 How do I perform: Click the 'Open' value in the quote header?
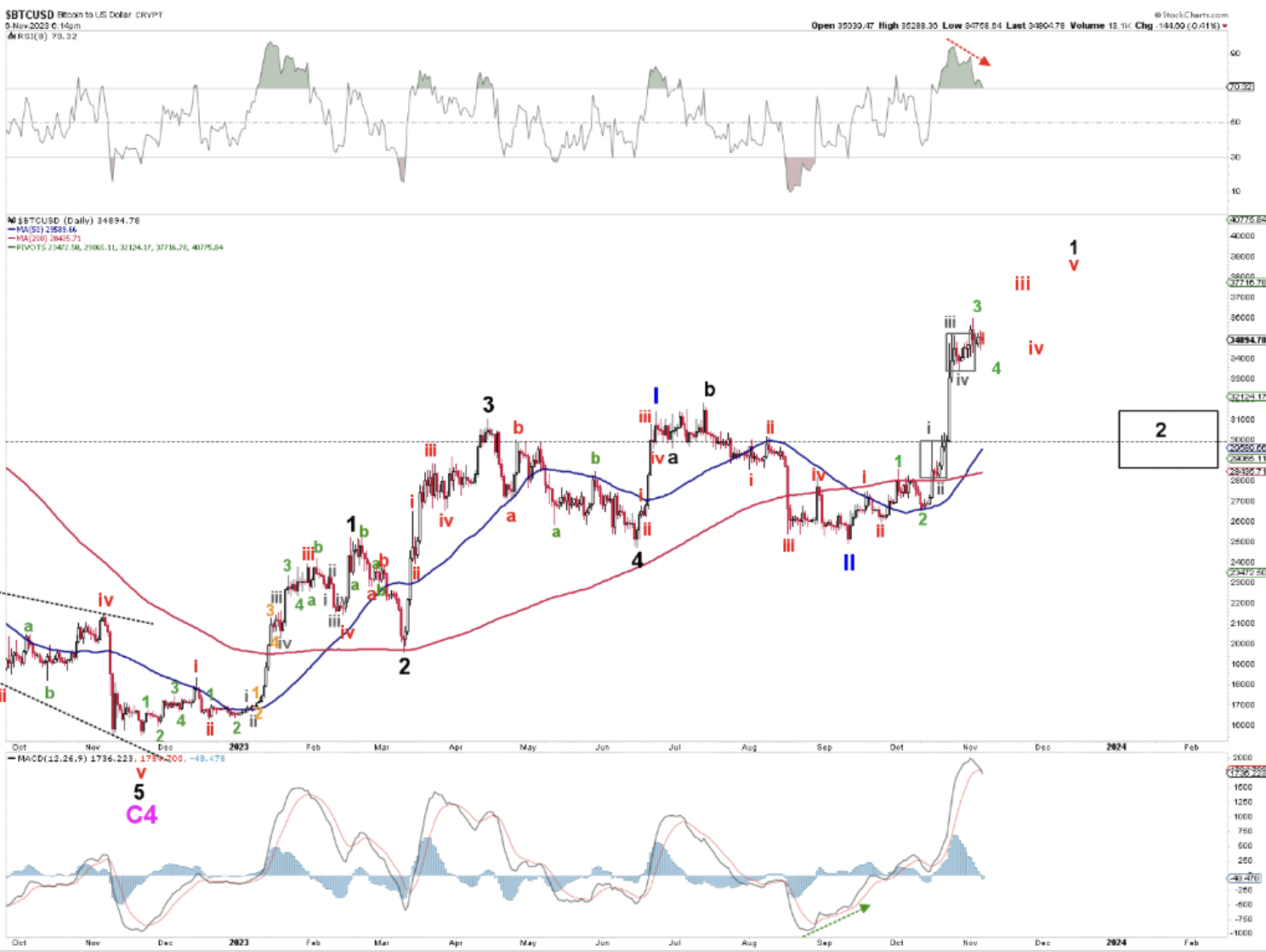point(856,25)
